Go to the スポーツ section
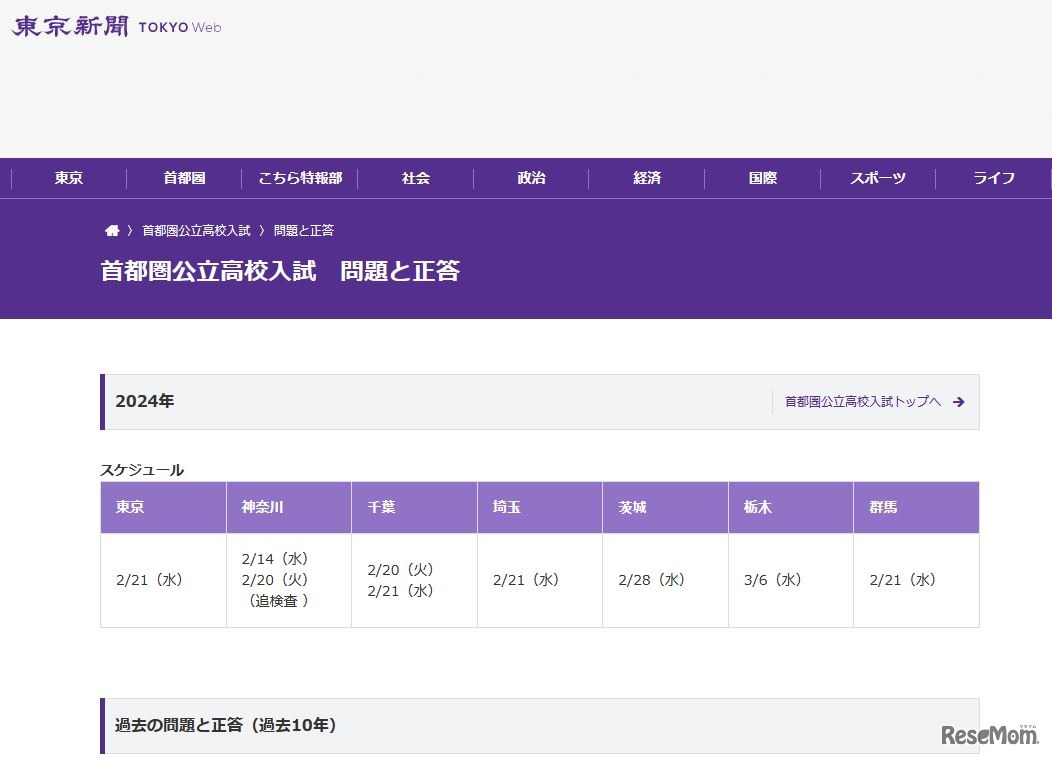The image size is (1052, 758). [878, 178]
